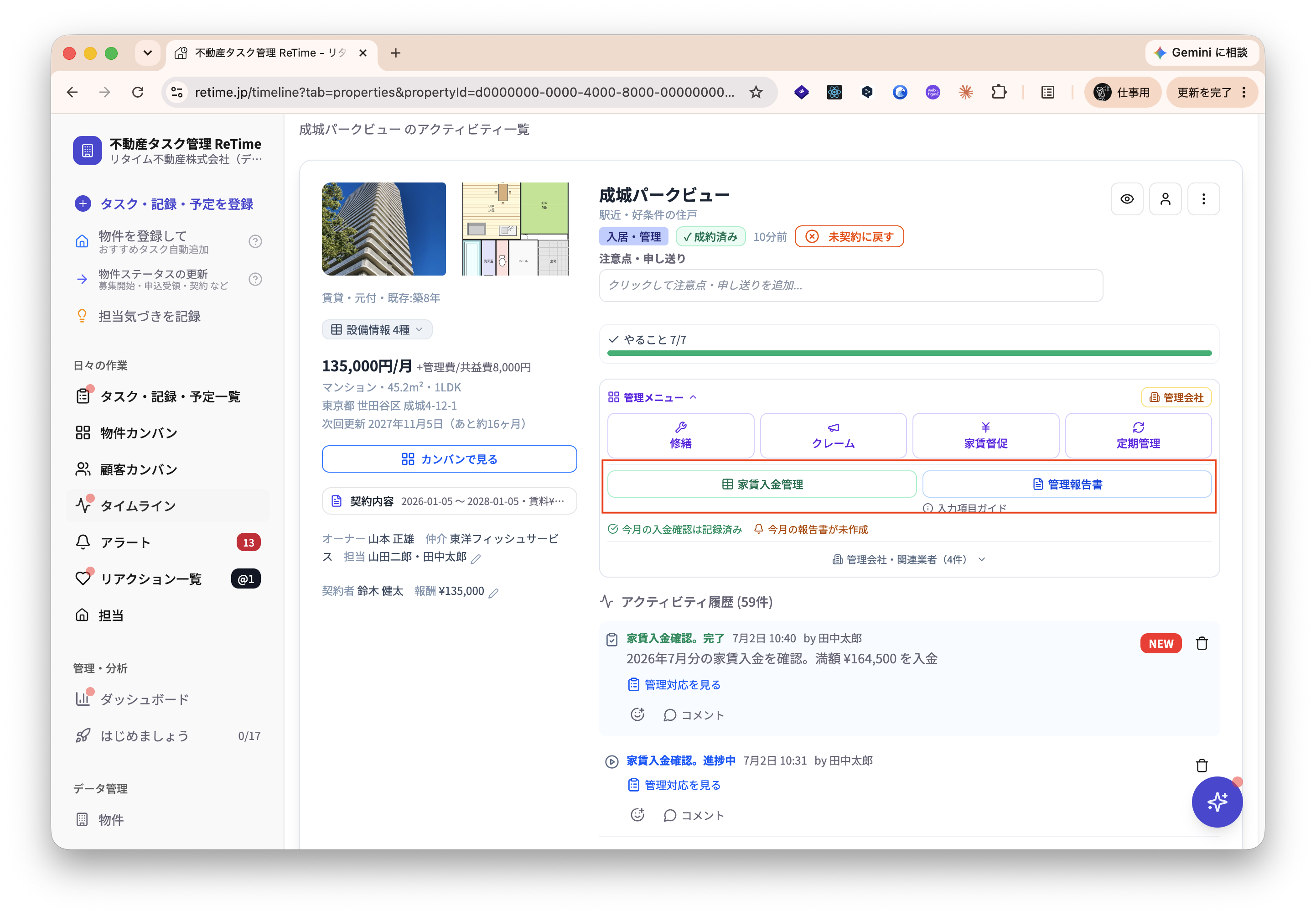
Task: Toggle the eye visibility icon on property card
Action: (x=1127, y=199)
